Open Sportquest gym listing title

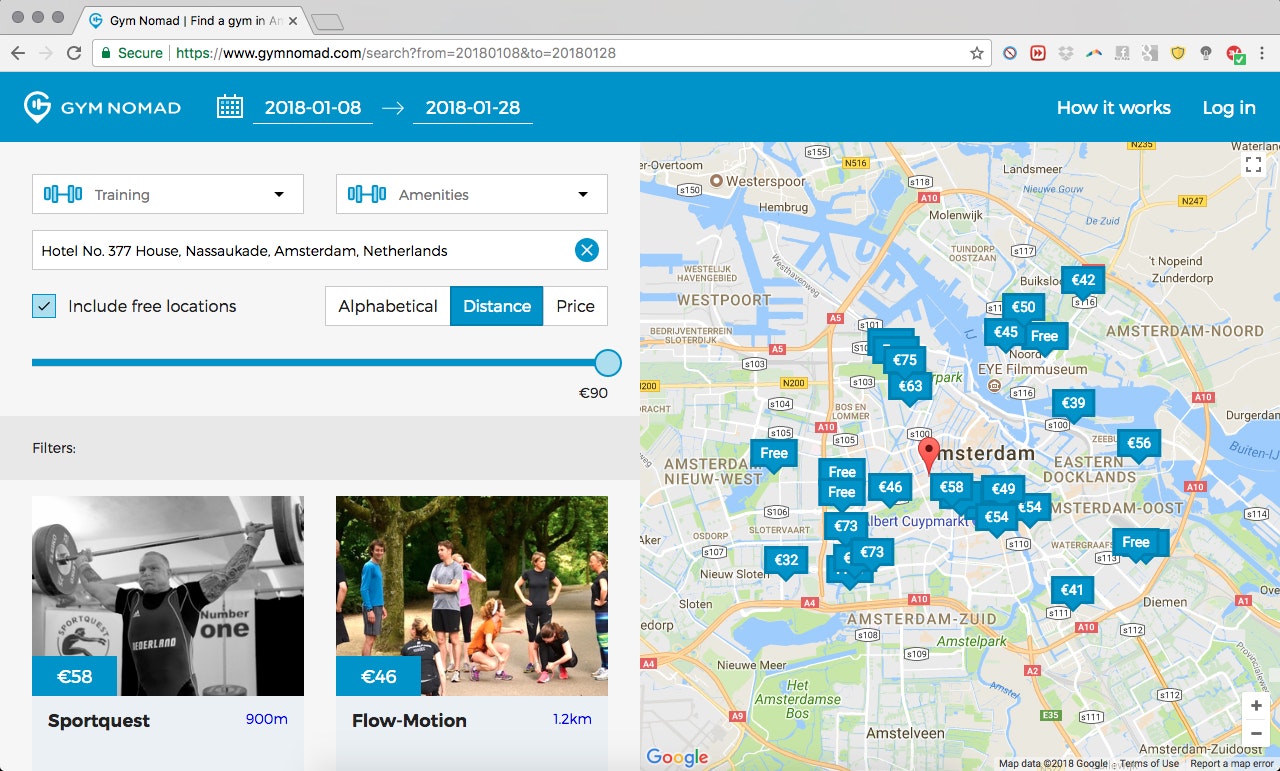(99, 720)
